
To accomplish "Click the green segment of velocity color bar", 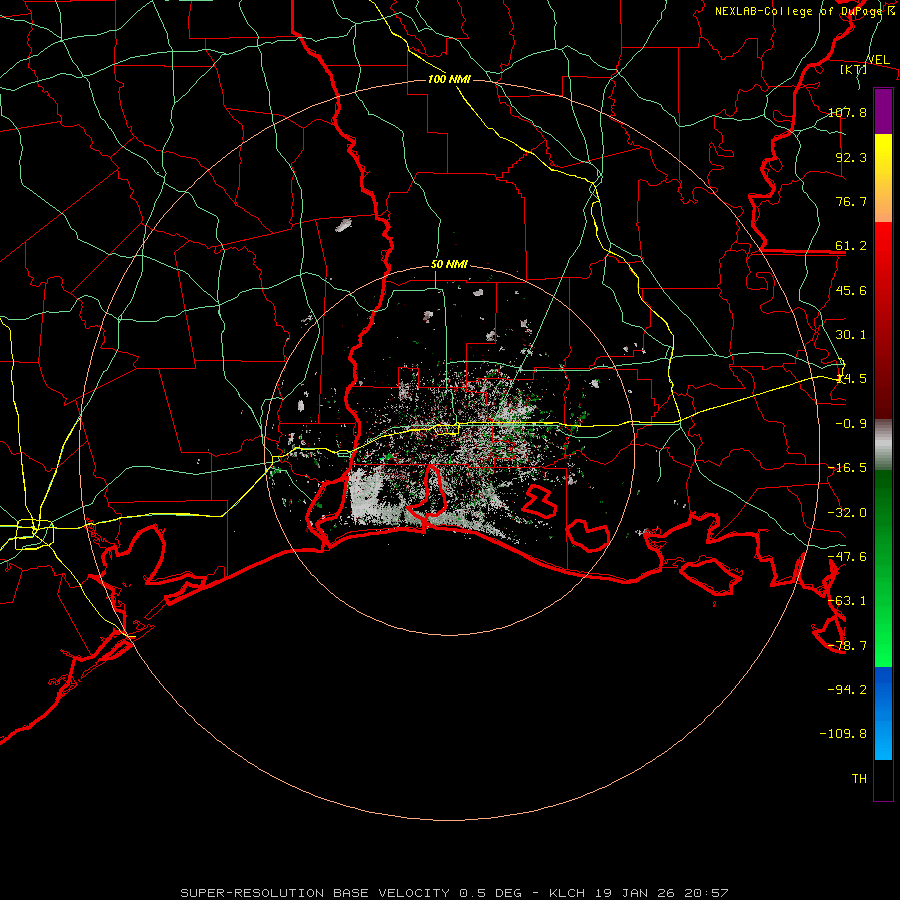I will (x=883, y=568).
